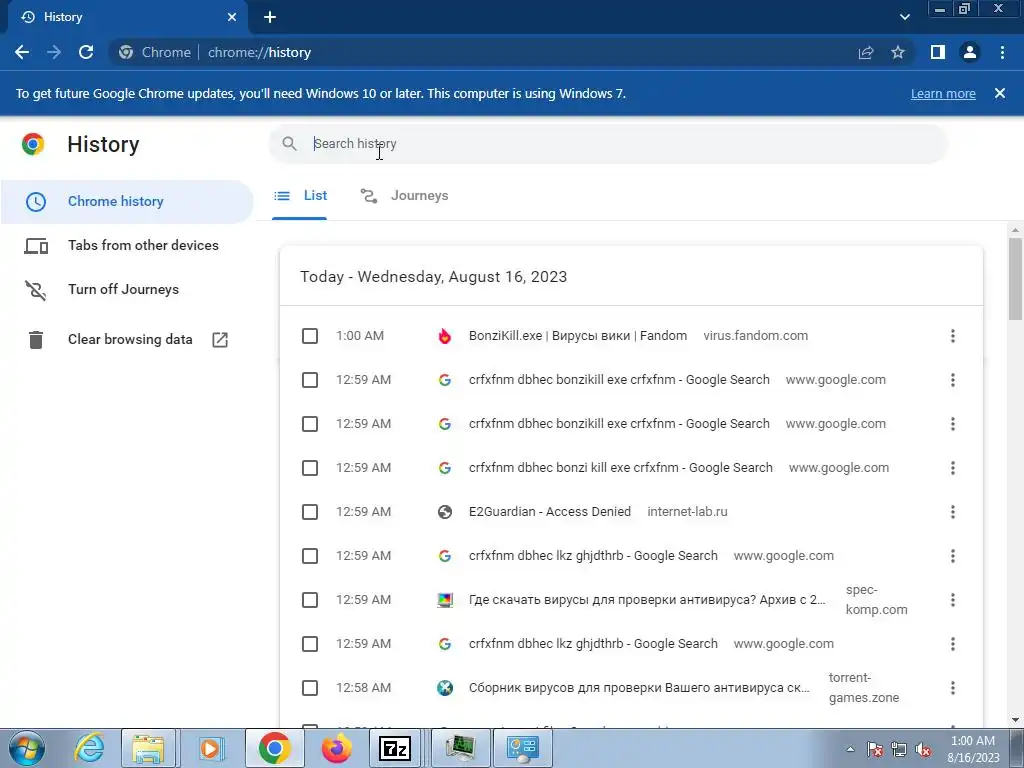Open the Windows Start menu
The height and width of the screenshot is (768, 1024).
(x=27, y=748)
